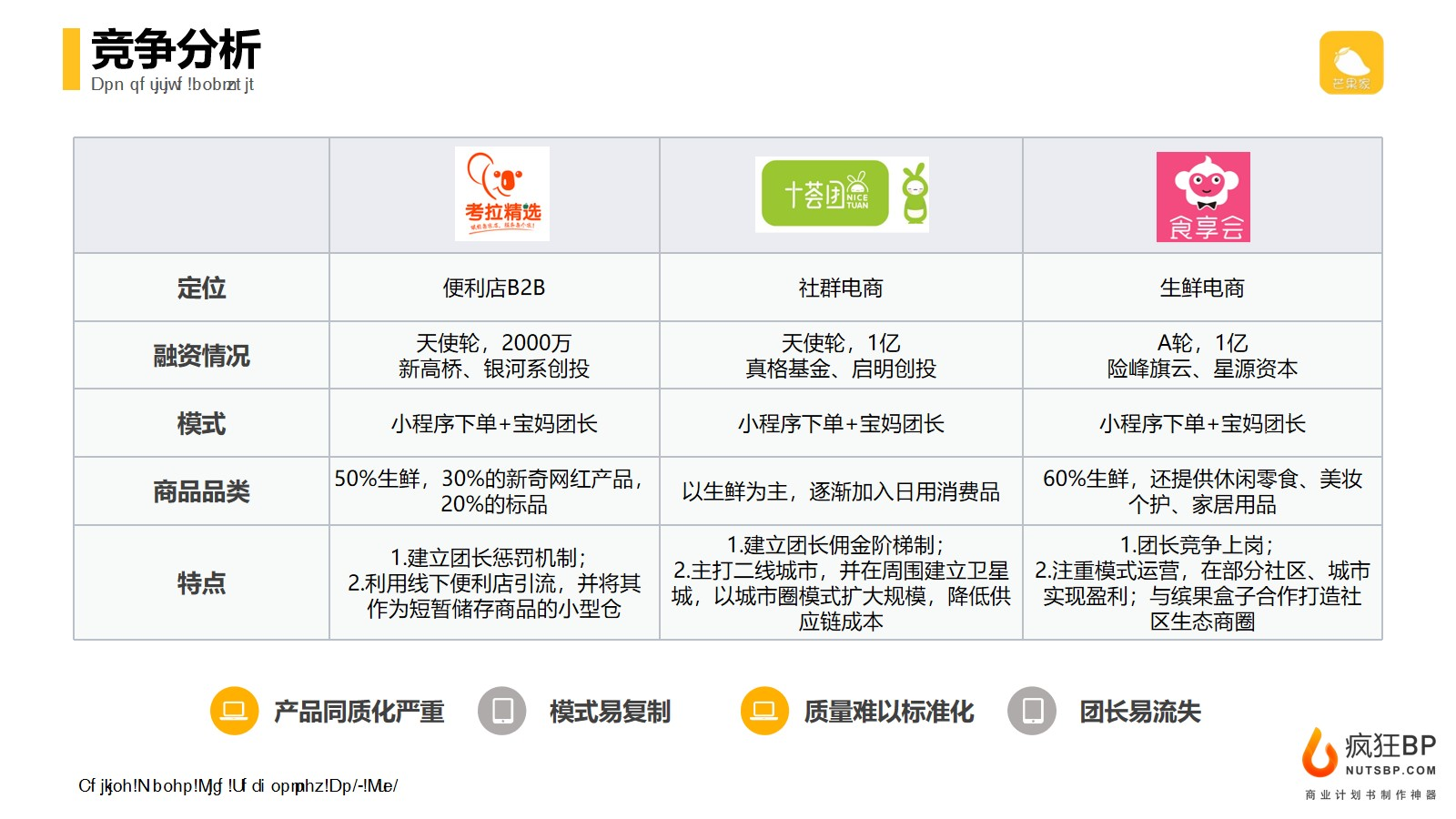The height and width of the screenshot is (819, 1456).
Task: Click the 模式易复制 label
Action: tap(610, 712)
